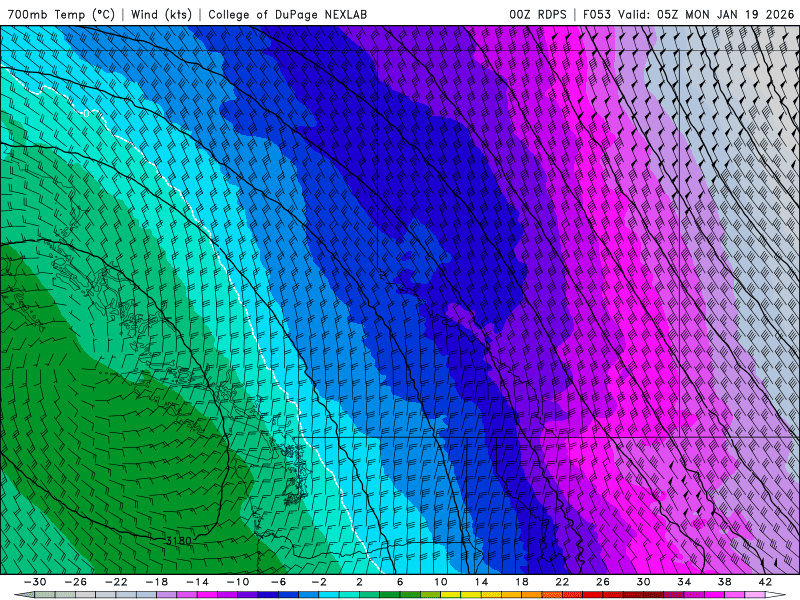The width and height of the screenshot is (800, 600).
Task: Click the "6" colorbar tick label
Action: coord(400,582)
